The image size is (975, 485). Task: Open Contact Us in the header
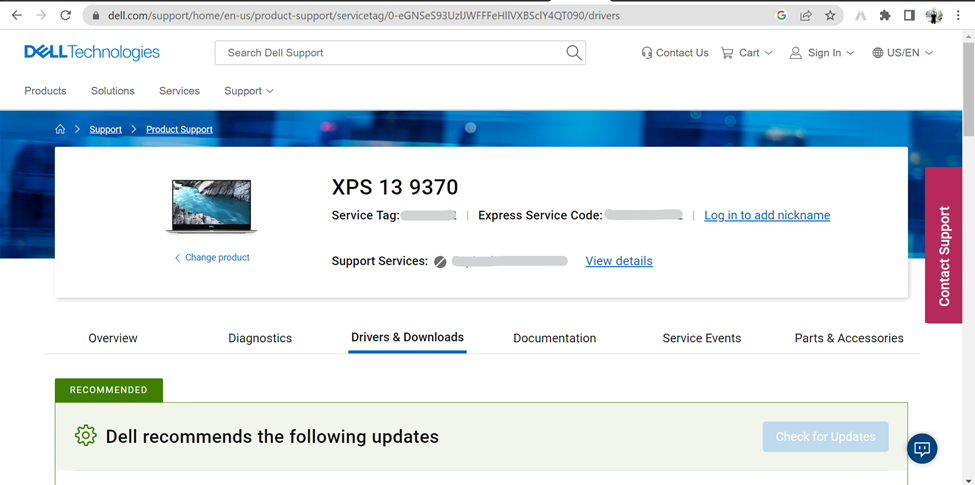(x=675, y=53)
